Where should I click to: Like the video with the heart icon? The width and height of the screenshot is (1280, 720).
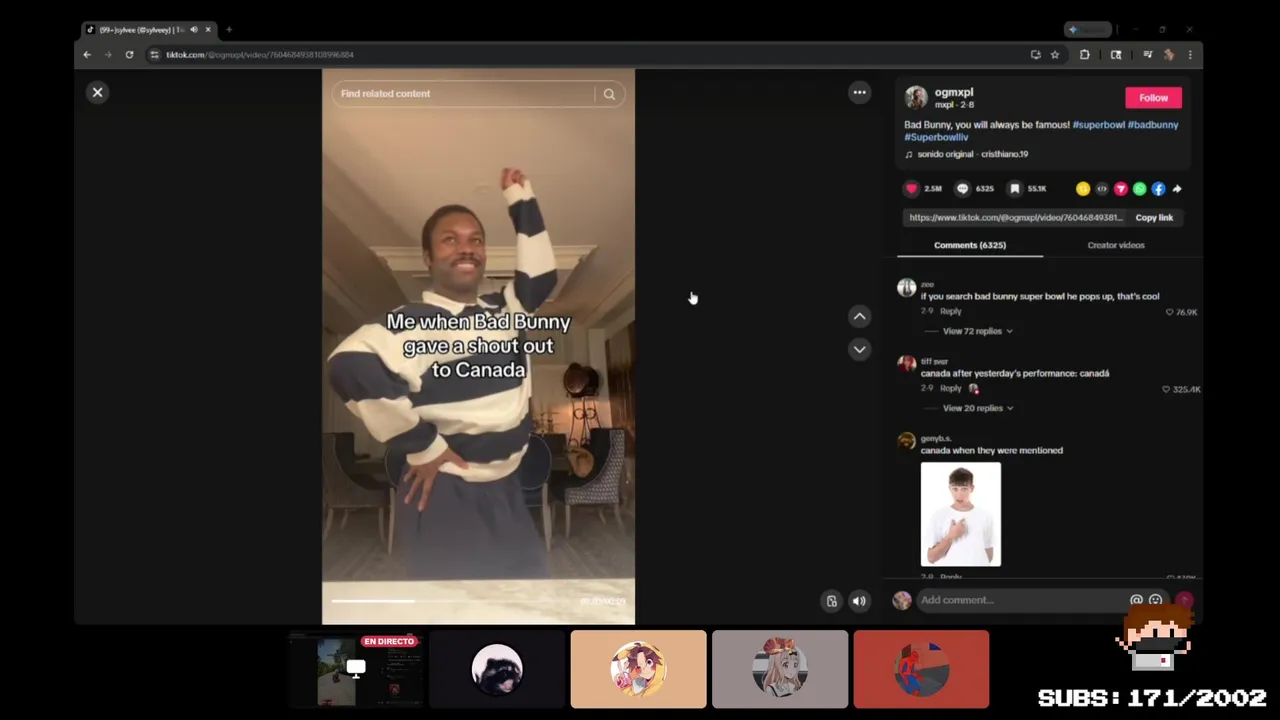(911, 188)
